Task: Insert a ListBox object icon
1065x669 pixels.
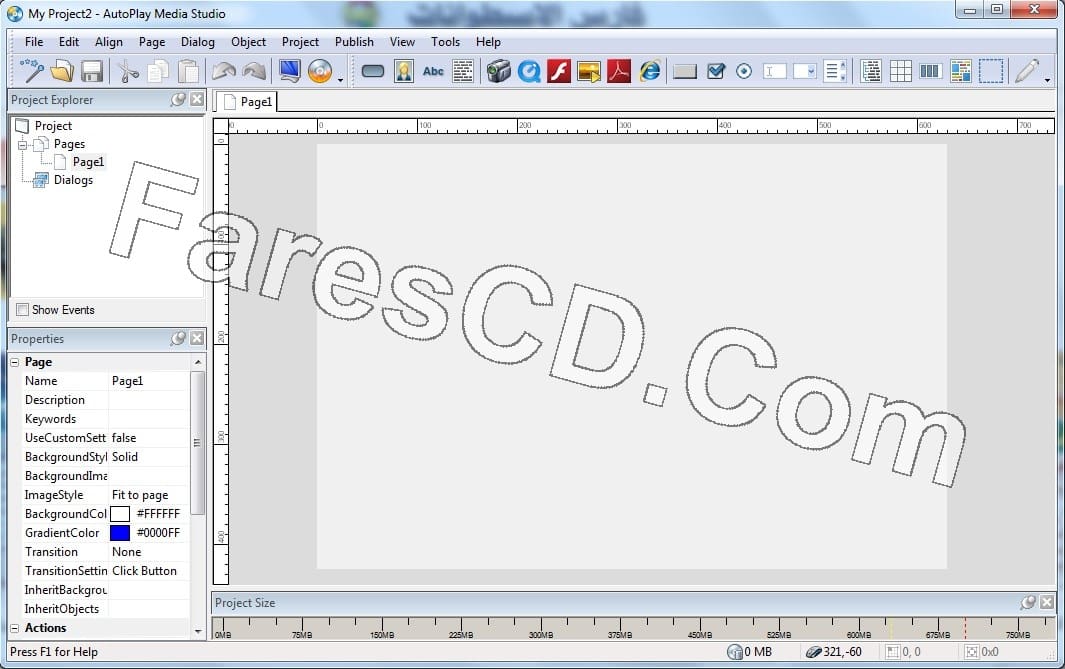Action: tap(835, 71)
